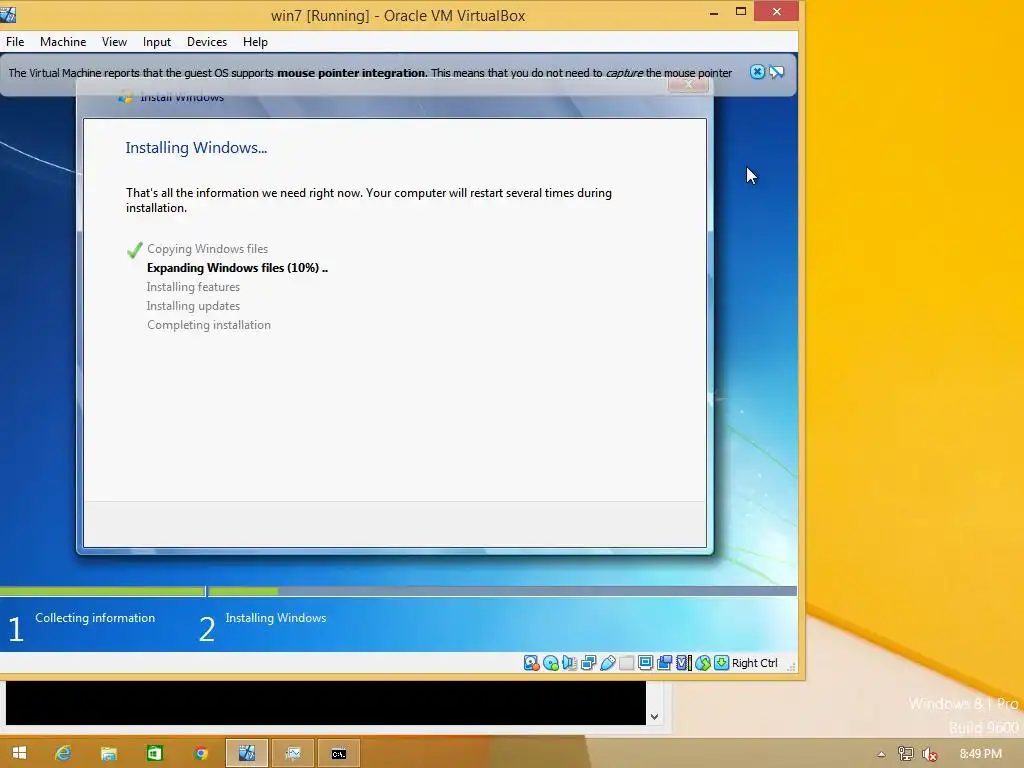The height and width of the screenshot is (768, 1024).
Task: Open the File menu in VirtualBox
Action: 15,42
